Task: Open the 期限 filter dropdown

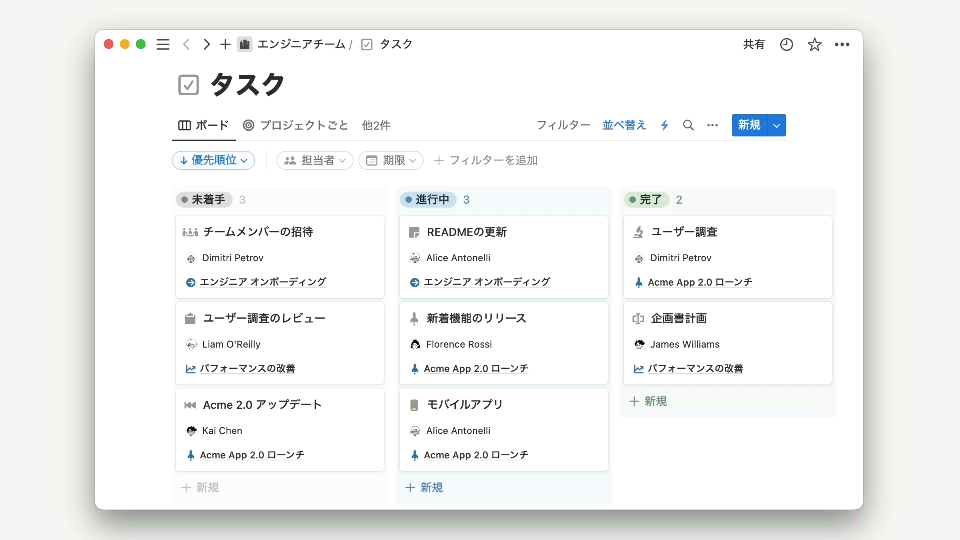Action: tap(391, 160)
